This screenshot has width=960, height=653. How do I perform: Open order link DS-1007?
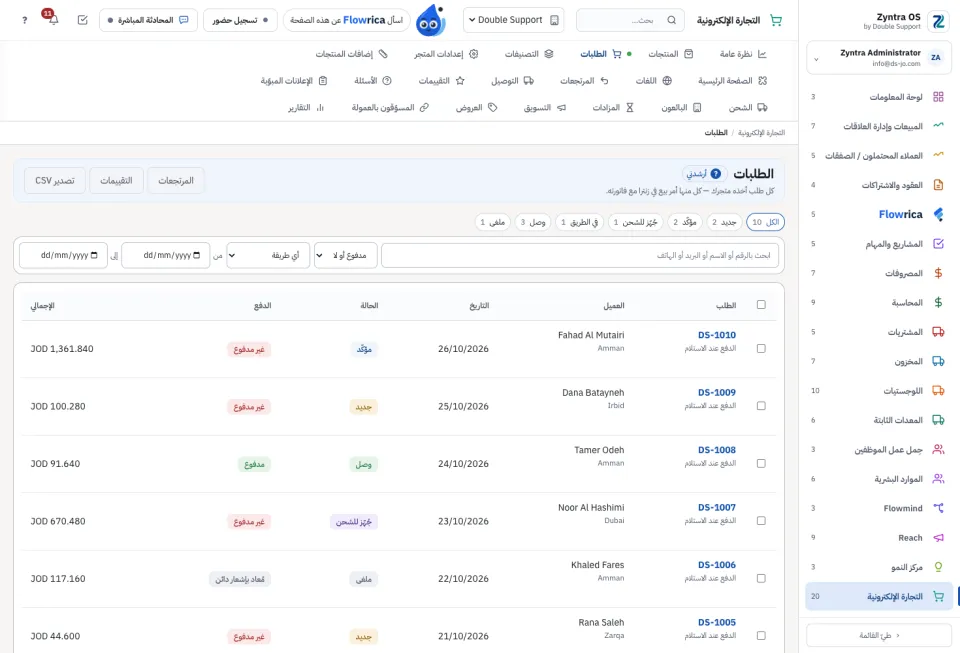(x=716, y=507)
